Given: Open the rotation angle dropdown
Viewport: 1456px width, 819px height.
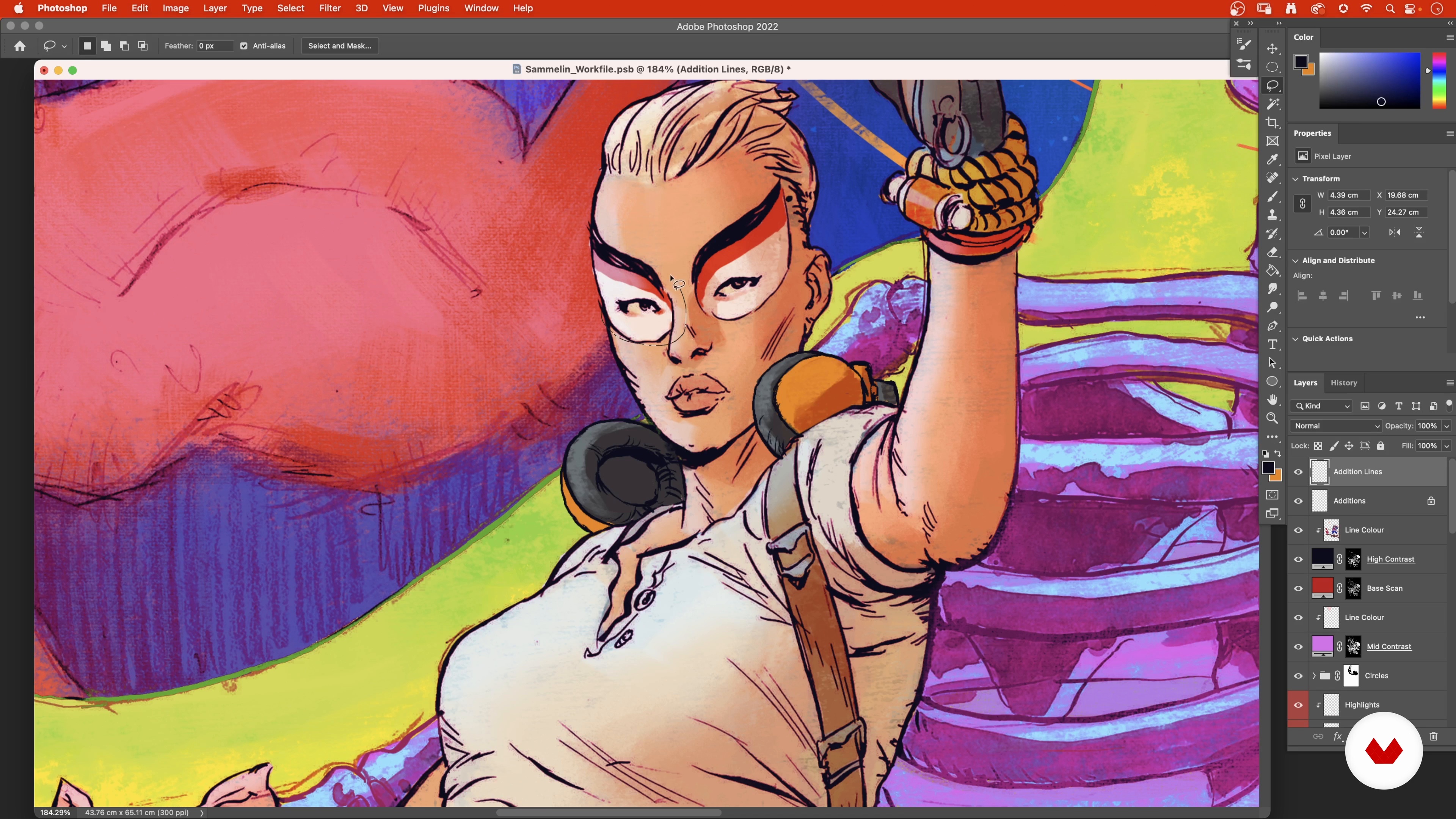Looking at the screenshot, I should (x=1365, y=232).
